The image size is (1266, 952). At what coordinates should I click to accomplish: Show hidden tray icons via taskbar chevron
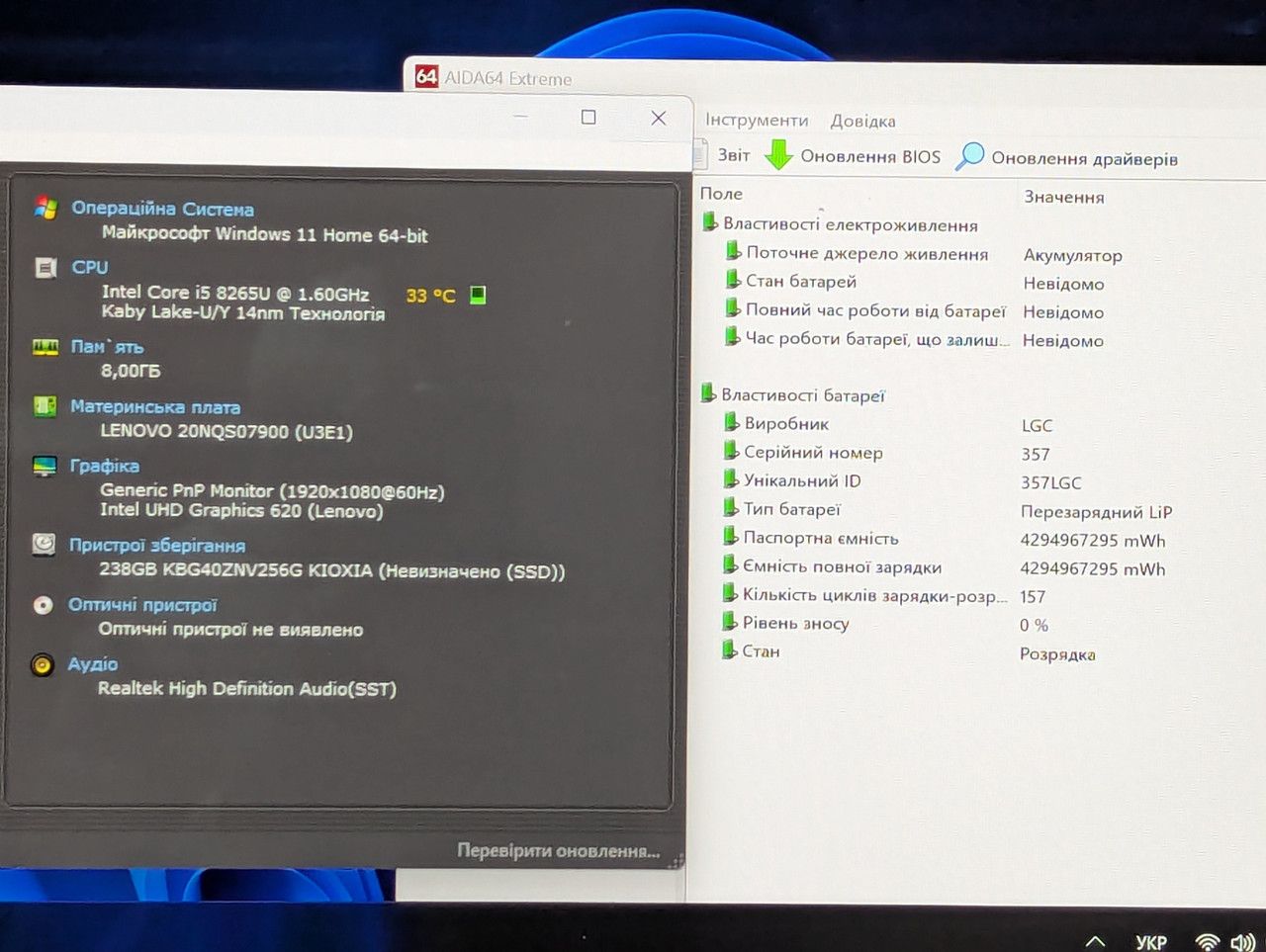(x=1095, y=941)
